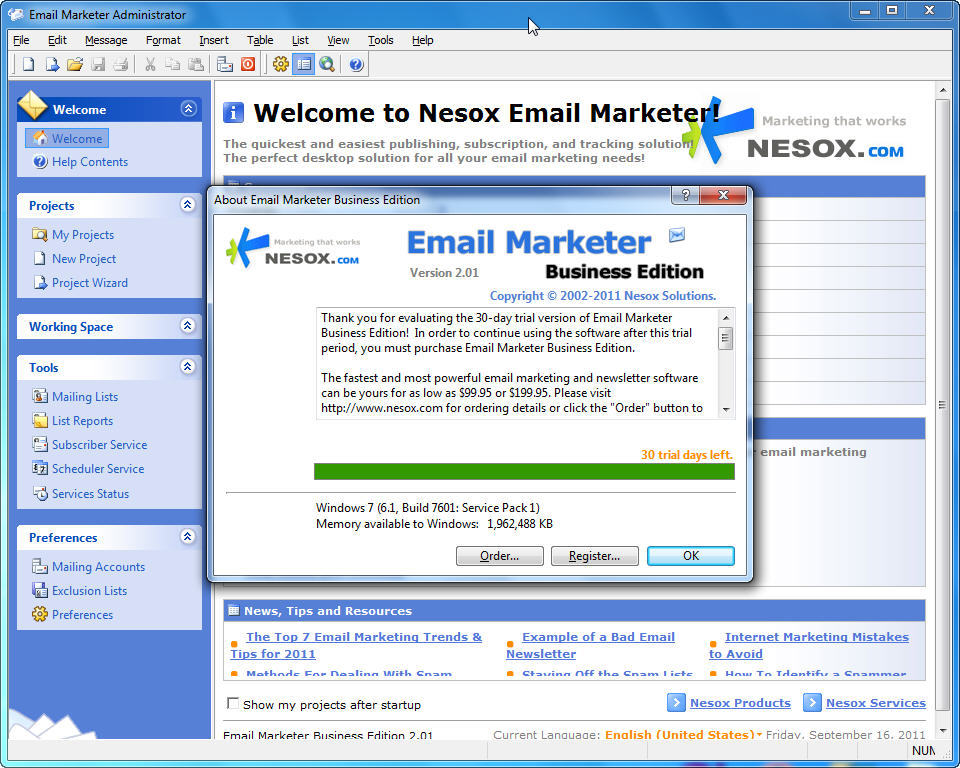Open the Format menu
Image resolution: width=960 pixels, height=768 pixels.
[x=163, y=40]
